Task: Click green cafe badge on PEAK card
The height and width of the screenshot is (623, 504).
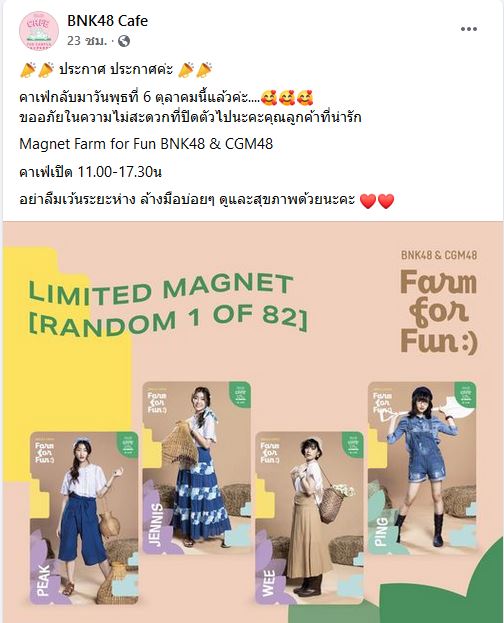Action: pos(127,445)
